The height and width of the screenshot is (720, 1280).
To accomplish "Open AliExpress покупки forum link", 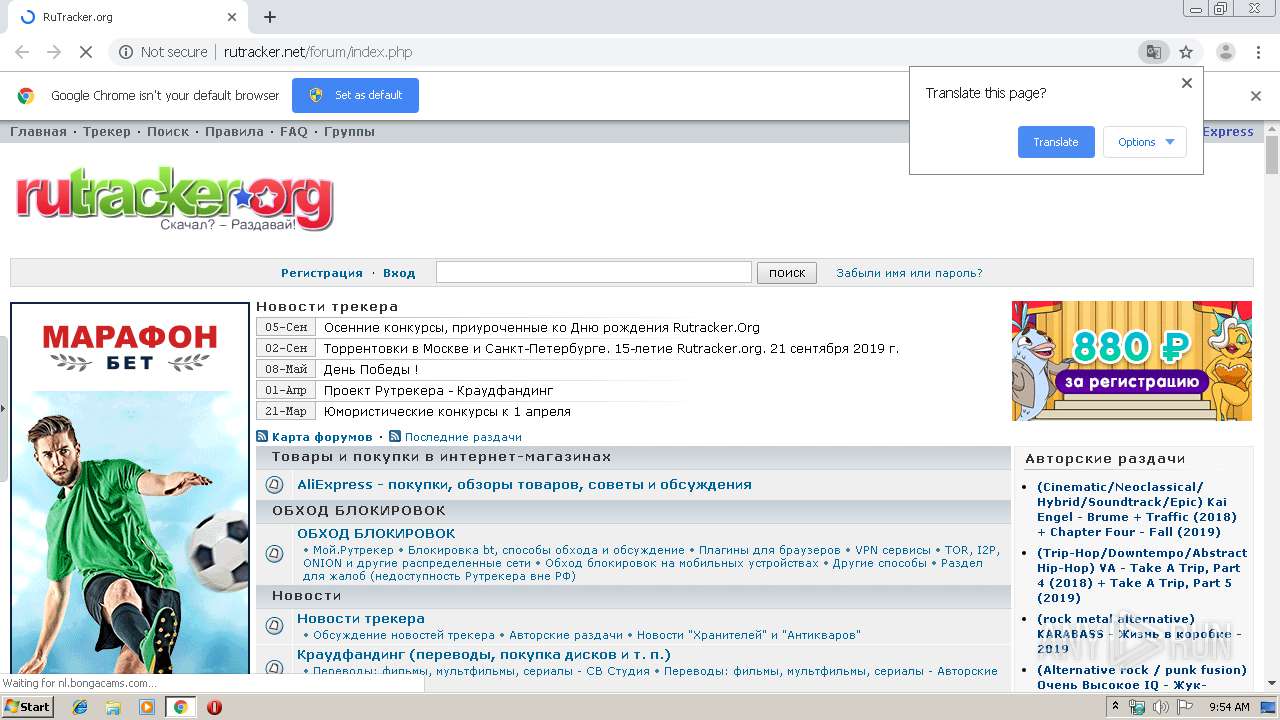I will (x=524, y=484).
